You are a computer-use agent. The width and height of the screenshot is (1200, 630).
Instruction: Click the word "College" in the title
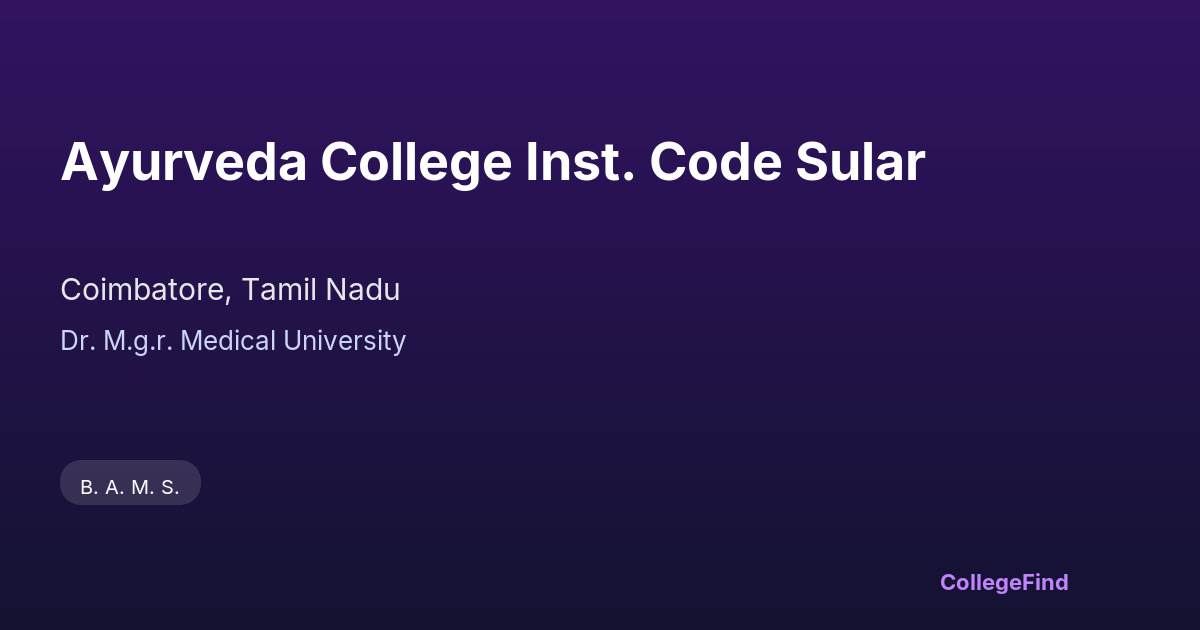[x=415, y=162]
